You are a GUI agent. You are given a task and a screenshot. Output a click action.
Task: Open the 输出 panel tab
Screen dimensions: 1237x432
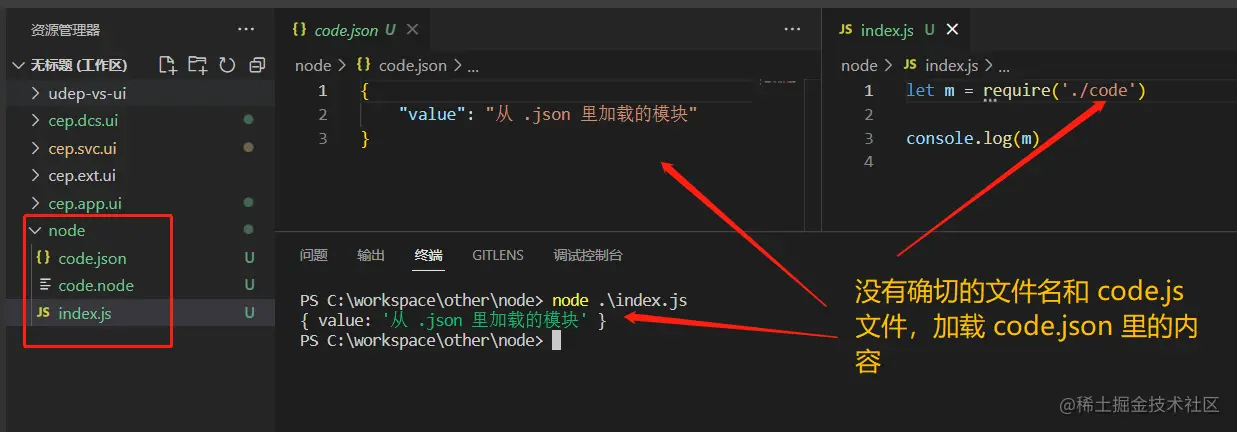click(x=371, y=255)
